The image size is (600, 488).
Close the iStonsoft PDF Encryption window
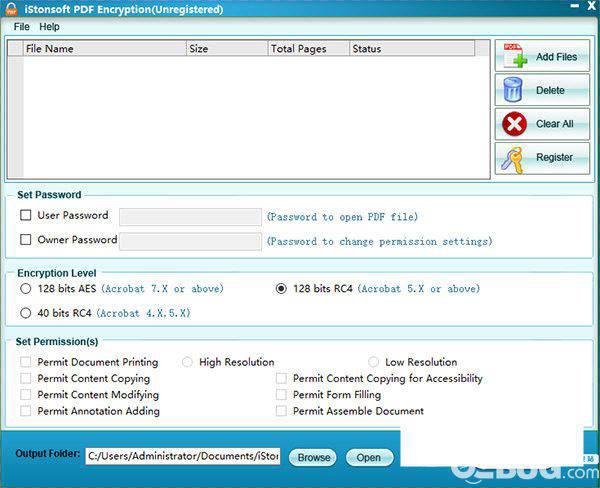point(592,5)
